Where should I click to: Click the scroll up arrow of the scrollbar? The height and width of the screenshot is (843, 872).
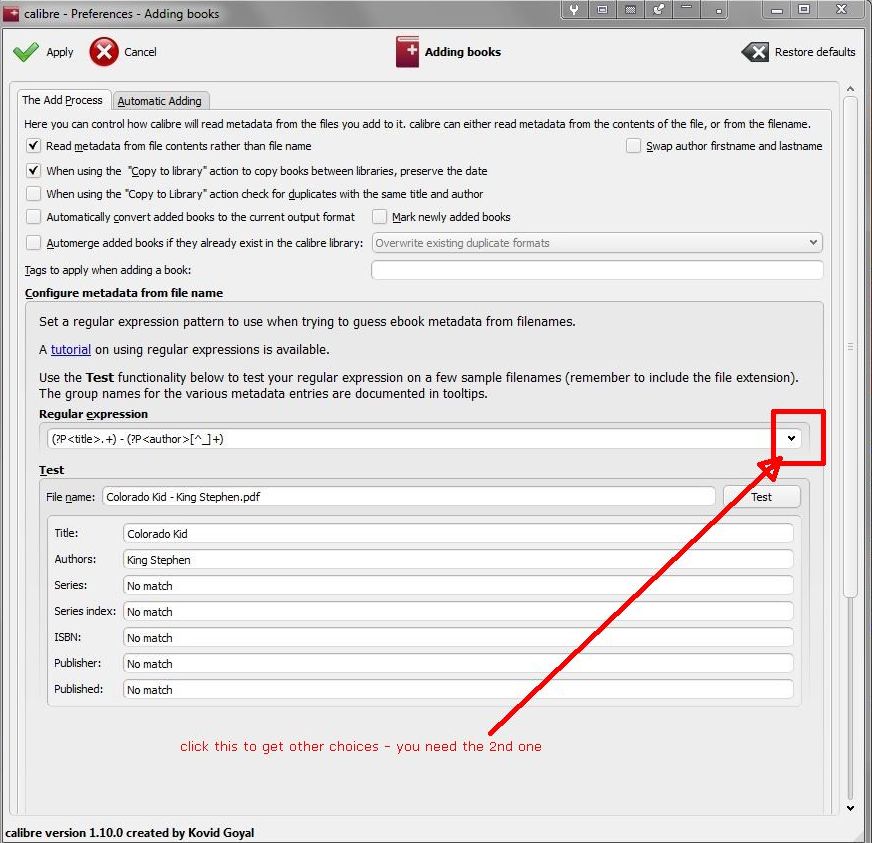pos(850,89)
